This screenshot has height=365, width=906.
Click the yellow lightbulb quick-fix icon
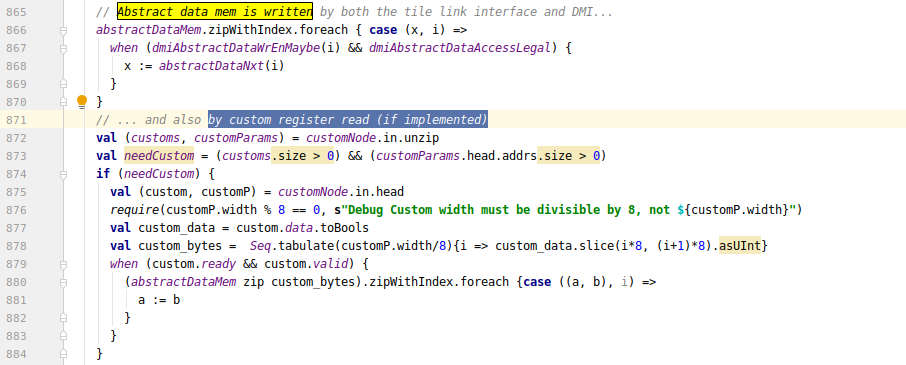pos(82,102)
